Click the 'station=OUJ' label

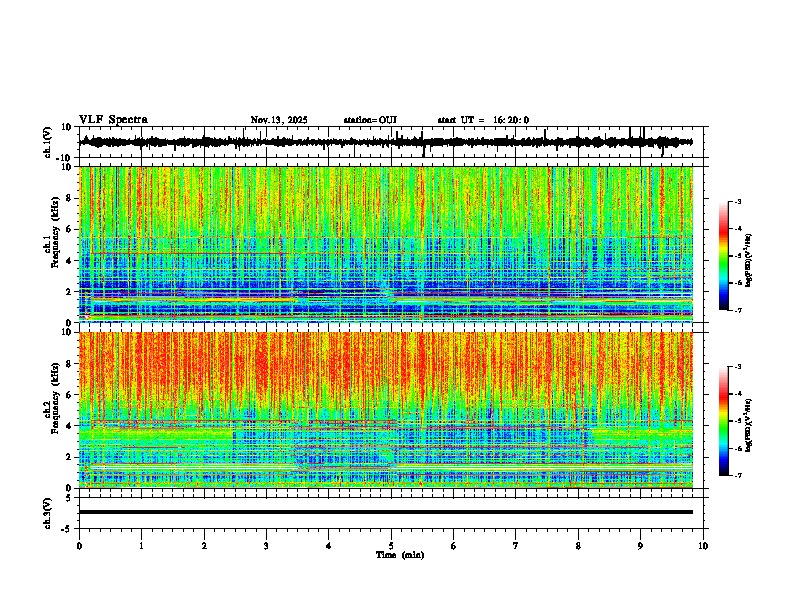tap(370, 120)
